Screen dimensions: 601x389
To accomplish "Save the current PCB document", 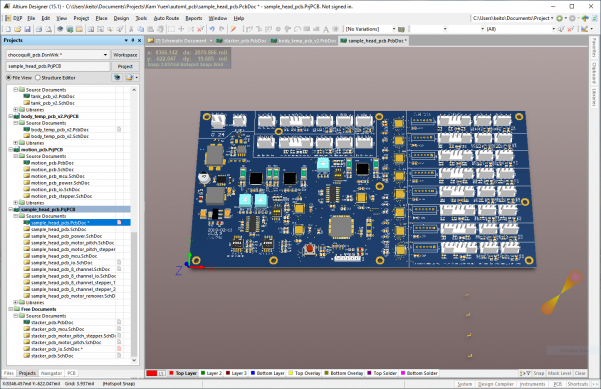I will coord(27,29).
